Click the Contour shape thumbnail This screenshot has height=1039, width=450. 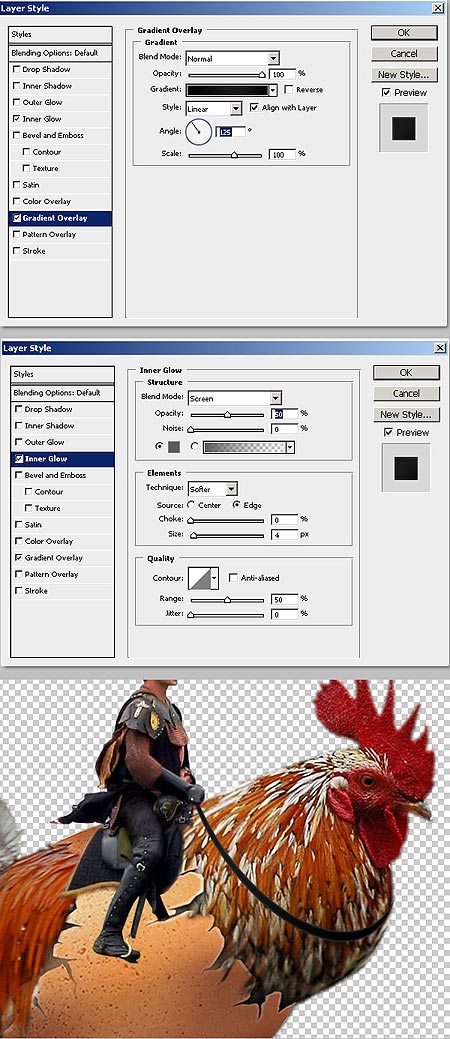(199, 578)
